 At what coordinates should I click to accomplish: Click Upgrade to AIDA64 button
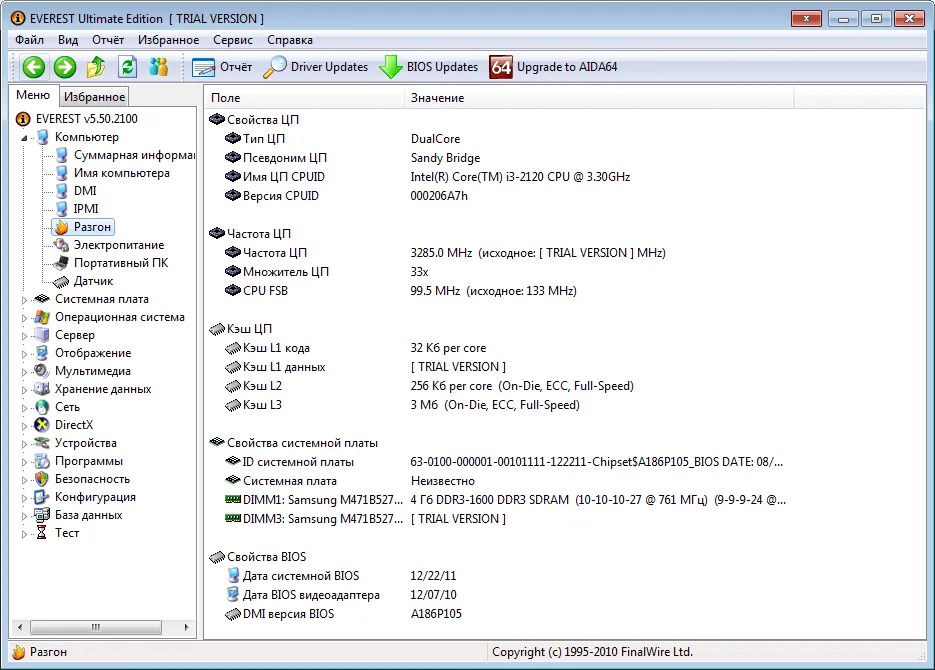553,67
